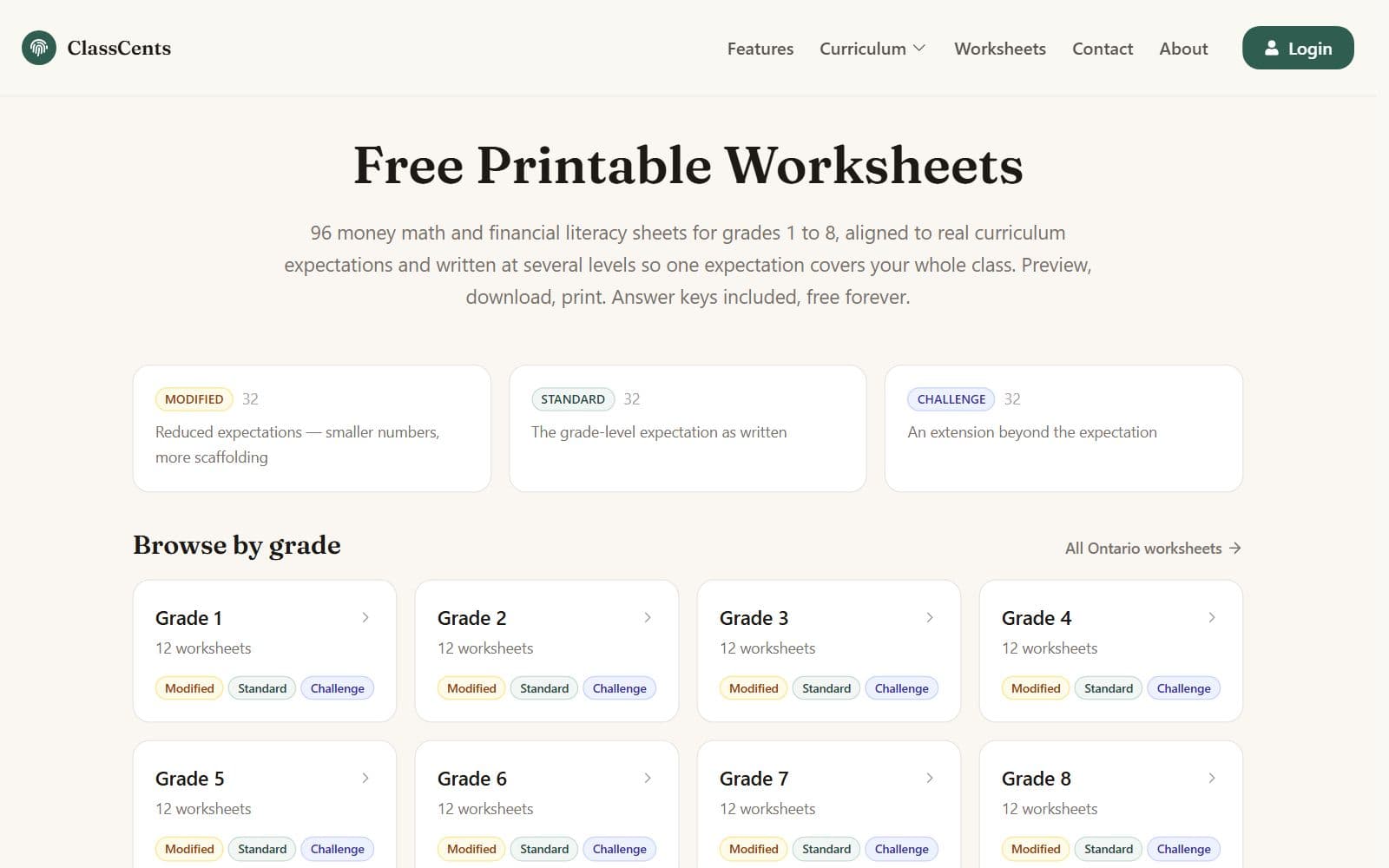Image resolution: width=1389 pixels, height=868 pixels.
Task: Select the CHALLENGE level badge in summary card
Action: click(951, 399)
